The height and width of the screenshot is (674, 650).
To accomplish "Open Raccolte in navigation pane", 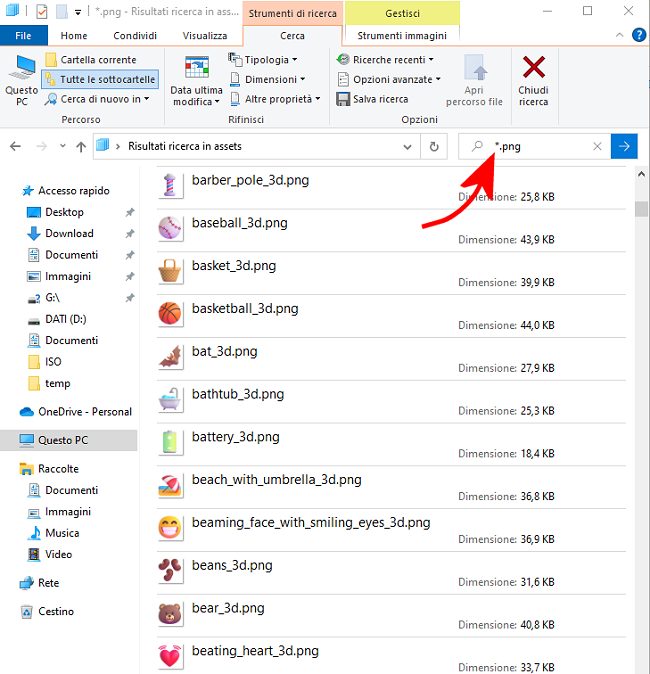I will (x=50, y=469).
